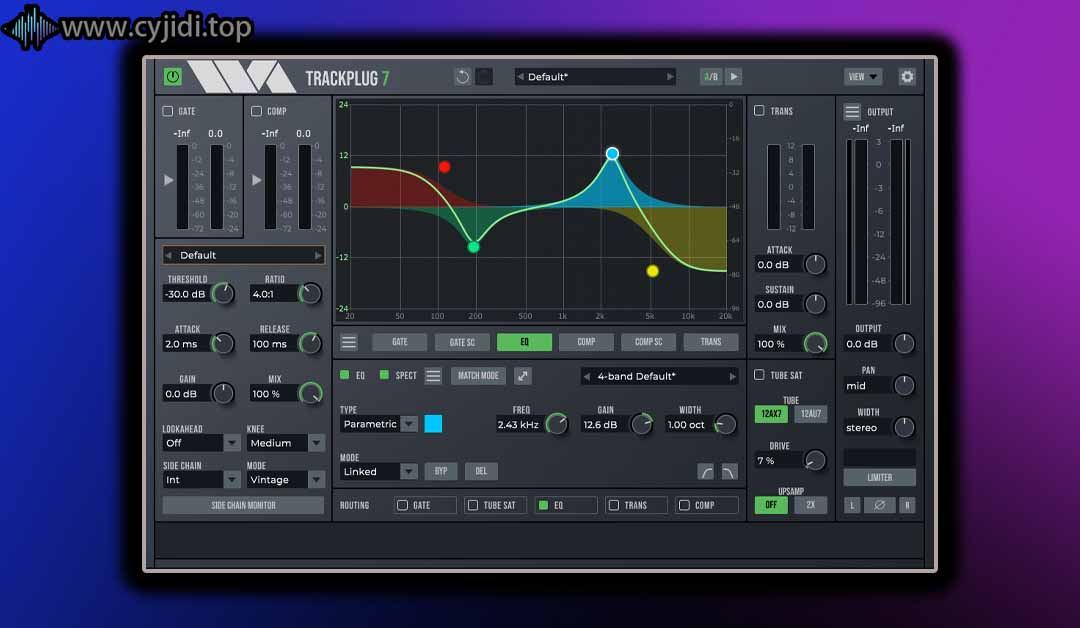Open the hamburger menu beside SPECT

433,376
